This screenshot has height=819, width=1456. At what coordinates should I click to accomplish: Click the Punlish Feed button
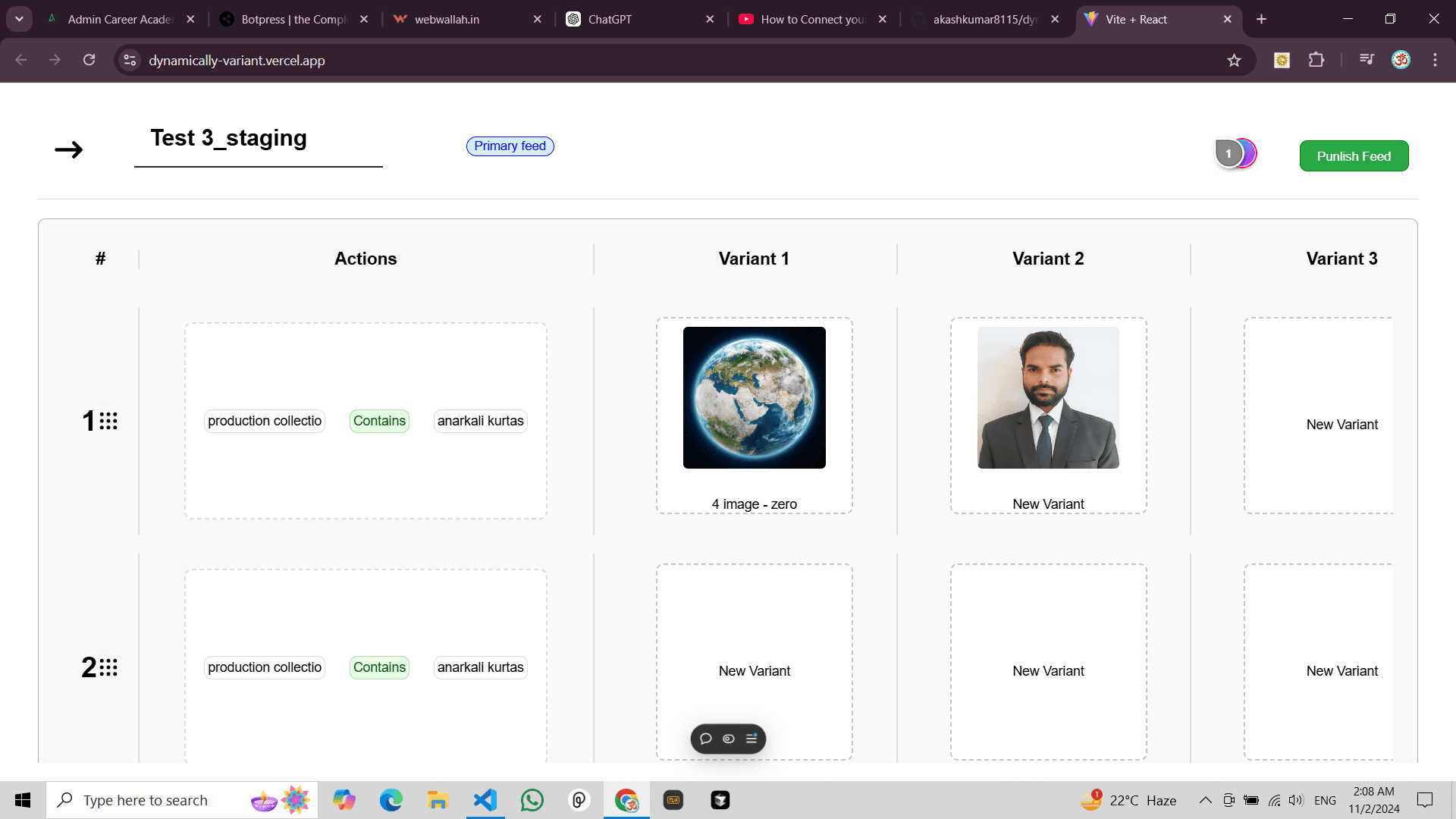pyautogui.click(x=1354, y=155)
